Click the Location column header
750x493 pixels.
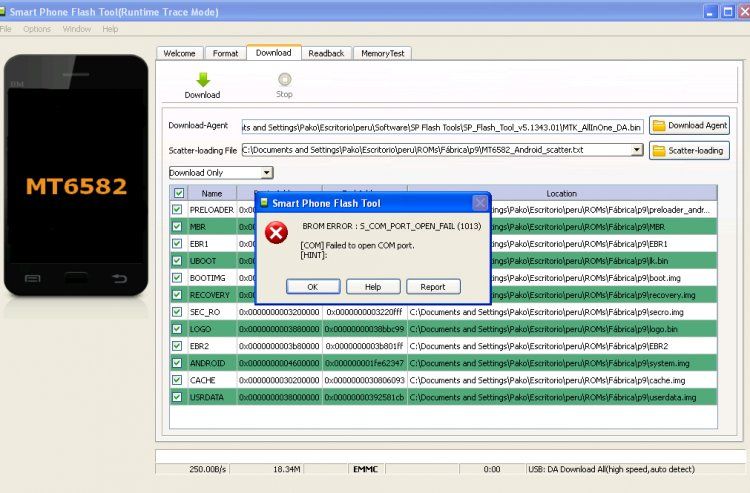pos(562,193)
